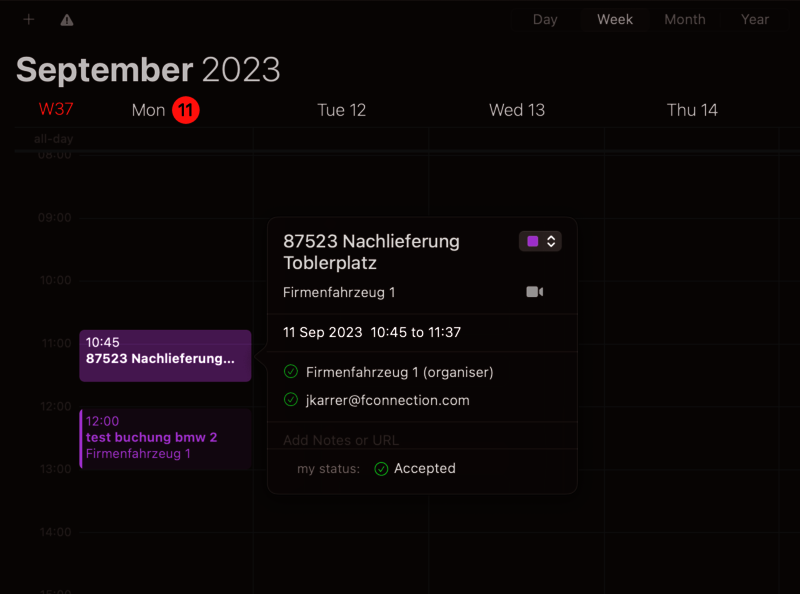Screen dimensions: 800x594
Task: Click the Thu 14 column header
Action: click(692, 110)
